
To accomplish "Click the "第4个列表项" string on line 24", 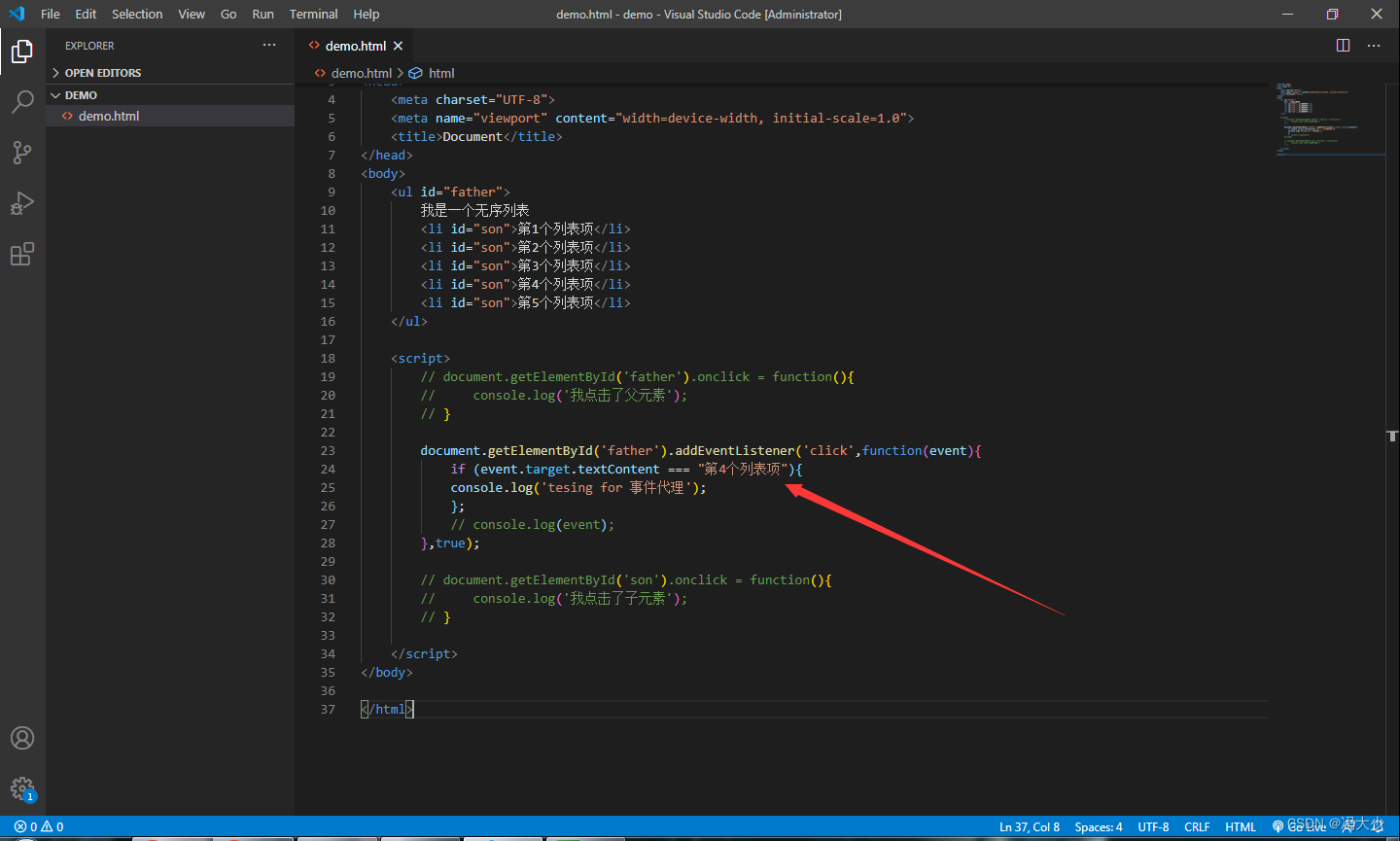I will [743, 469].
